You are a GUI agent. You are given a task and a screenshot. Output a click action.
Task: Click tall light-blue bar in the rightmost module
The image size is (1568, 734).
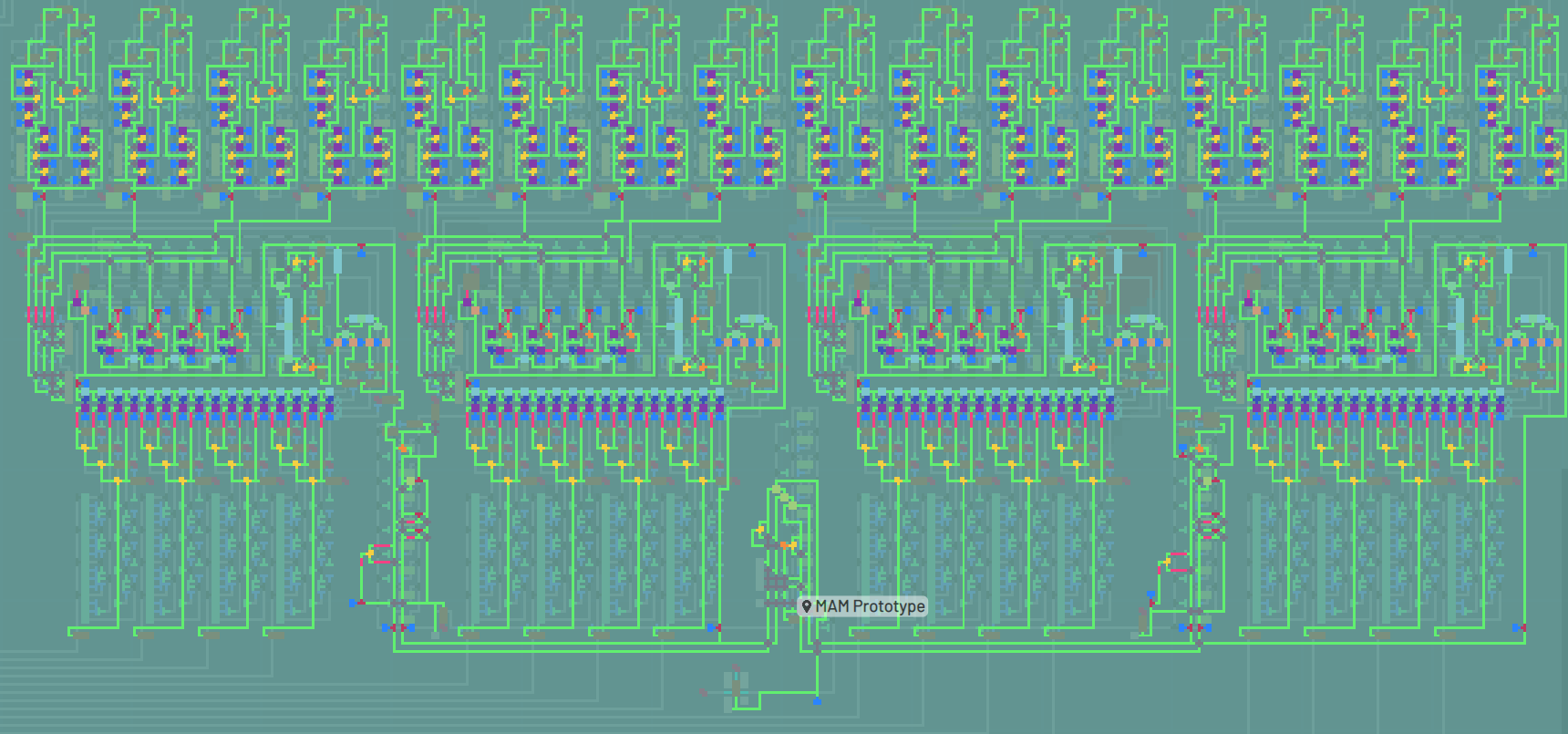(1460, 326)
